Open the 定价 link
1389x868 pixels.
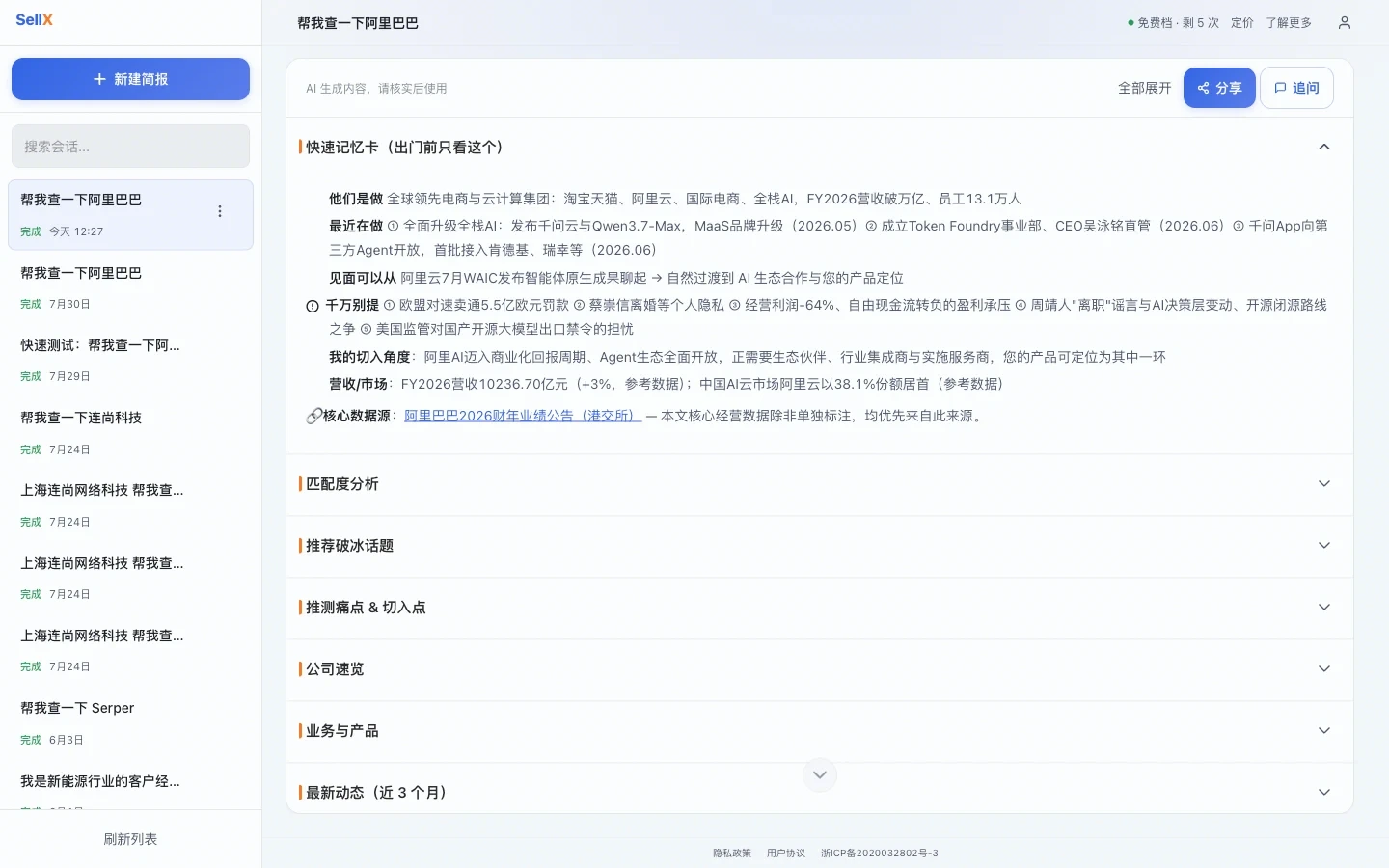tap(1242, 22)
